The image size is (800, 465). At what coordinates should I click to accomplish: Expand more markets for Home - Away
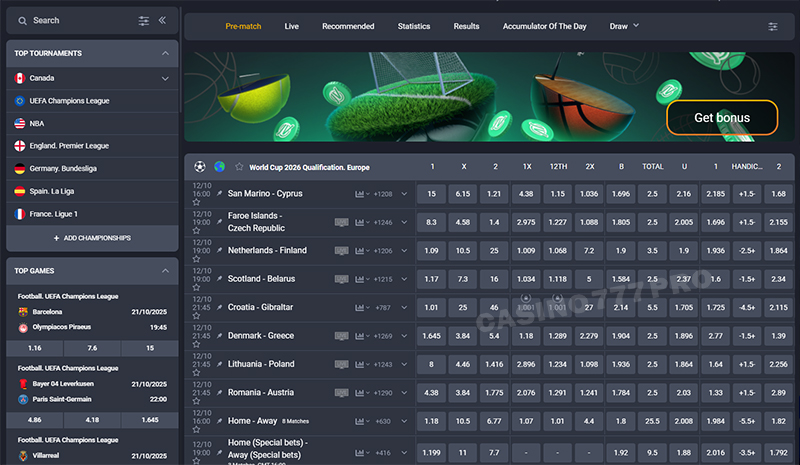point(404,422)
